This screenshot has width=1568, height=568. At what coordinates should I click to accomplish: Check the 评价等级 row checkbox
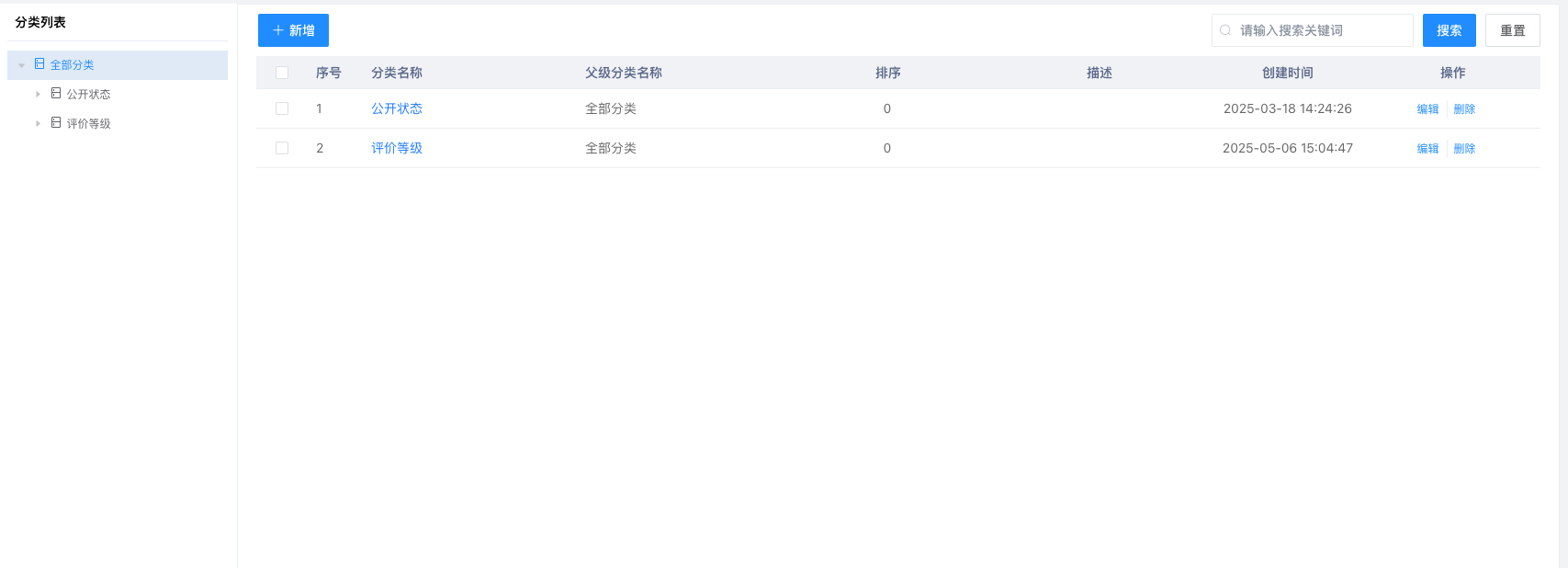click(282, 148)
